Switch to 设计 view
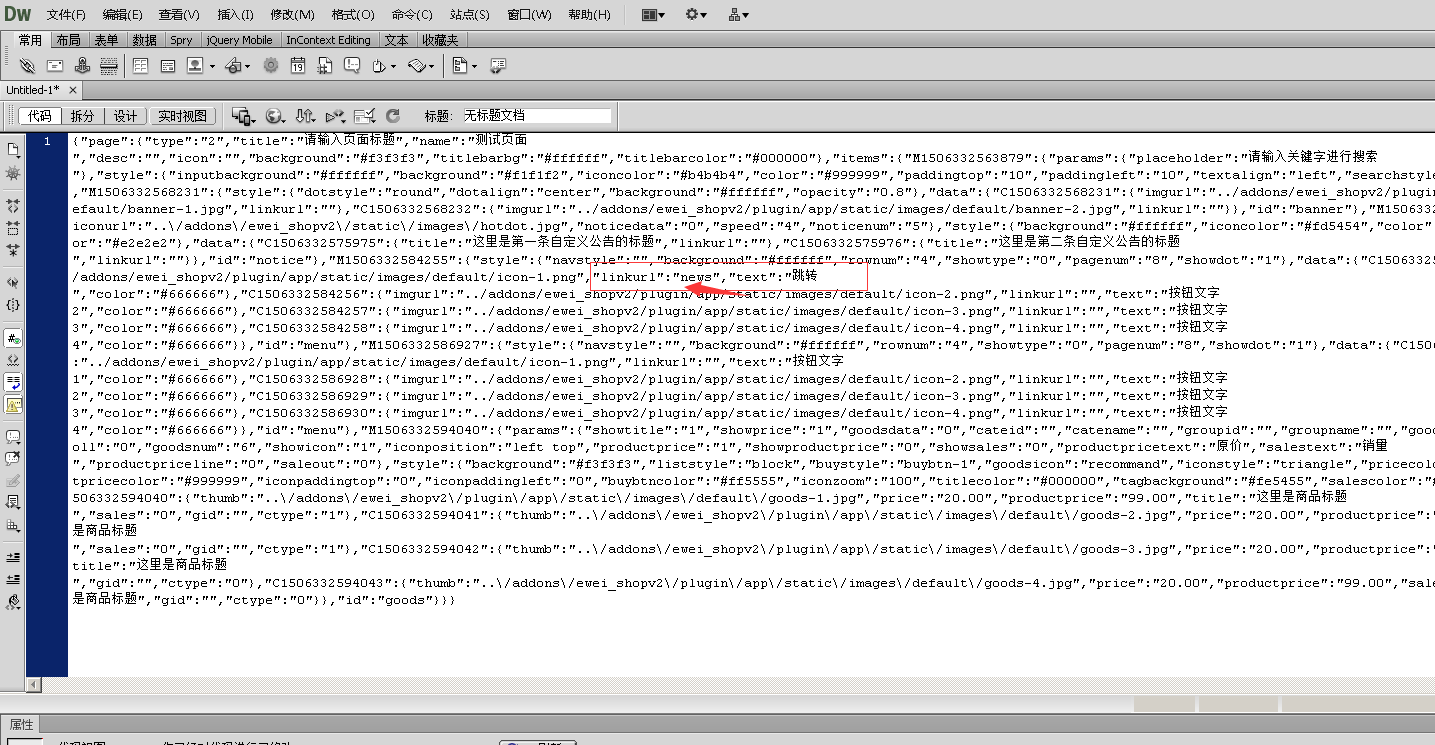Screen dimensions: 1435x745 [x=125, y=116]
